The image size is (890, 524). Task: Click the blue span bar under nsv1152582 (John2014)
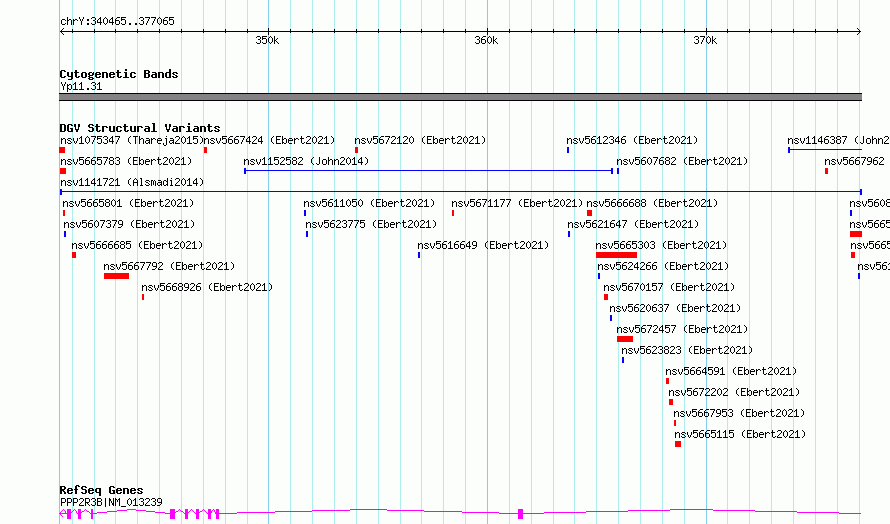[429, 171]
